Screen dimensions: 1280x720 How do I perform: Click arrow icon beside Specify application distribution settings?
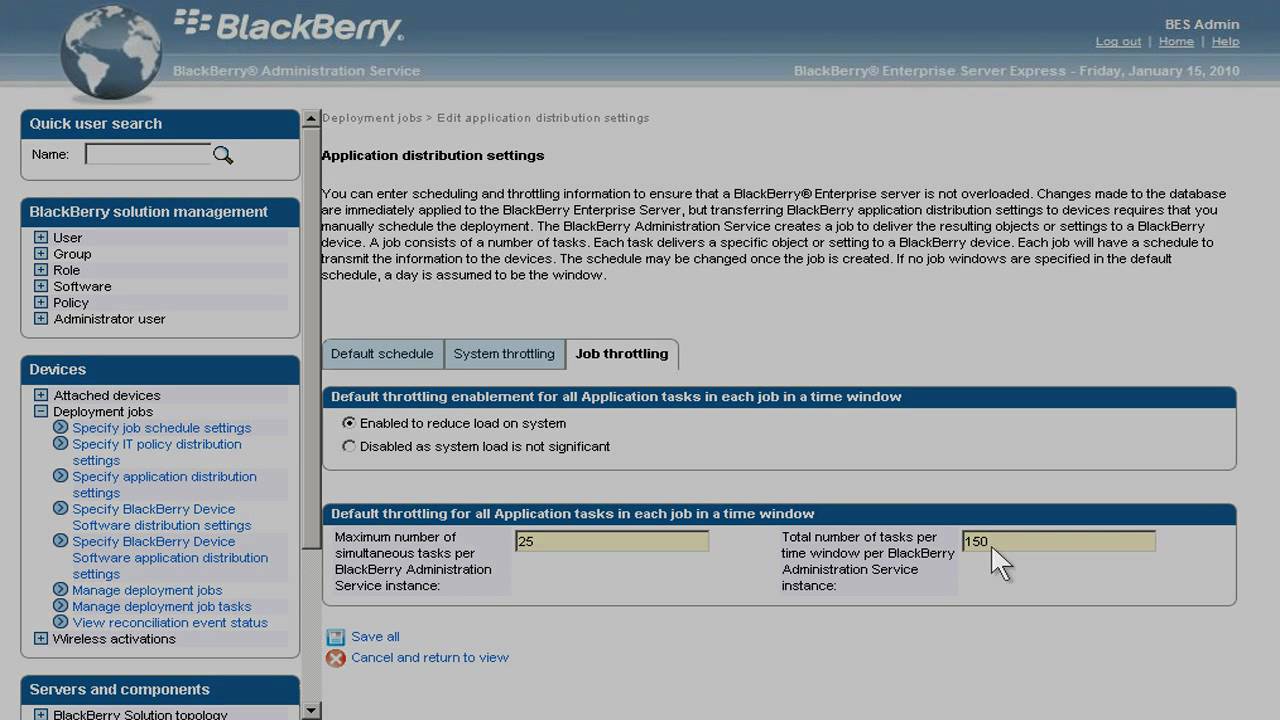tap(60, 477)
